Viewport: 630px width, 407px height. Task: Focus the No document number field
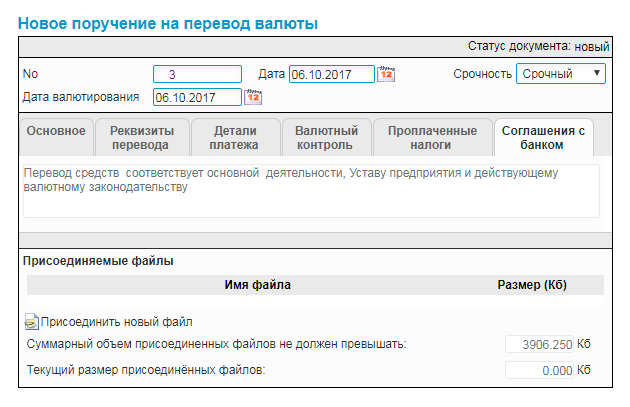click(x=197, y=74)
